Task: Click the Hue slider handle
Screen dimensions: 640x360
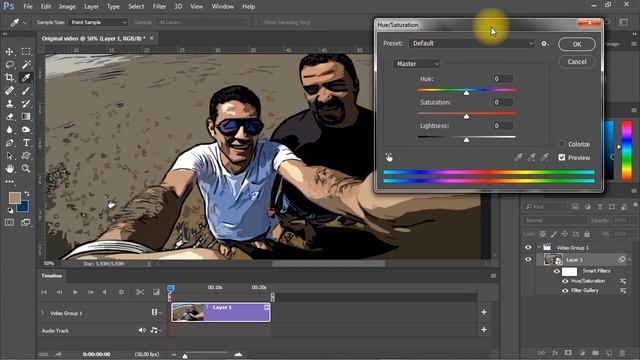Action: pos(466,93)
